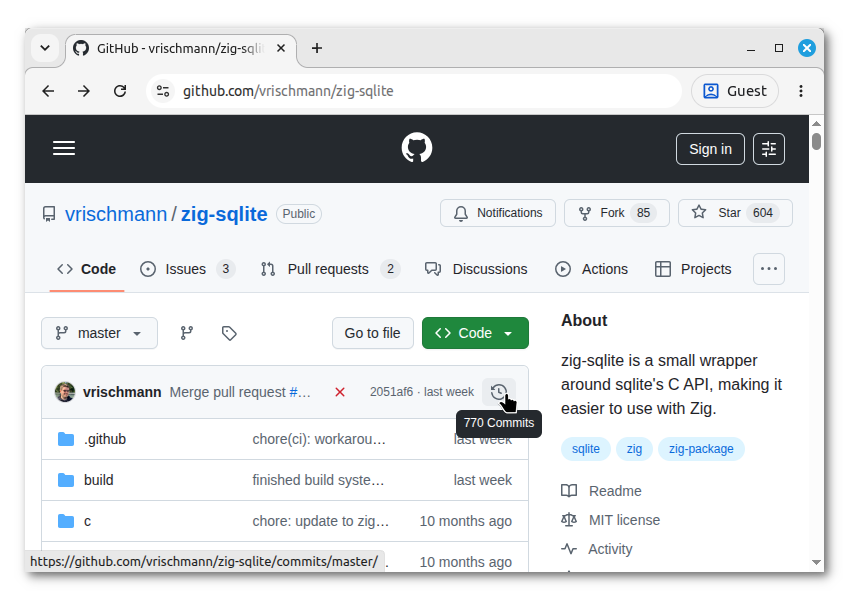
Task: Click the Readme book icon
Action: (x=569, y=491)
